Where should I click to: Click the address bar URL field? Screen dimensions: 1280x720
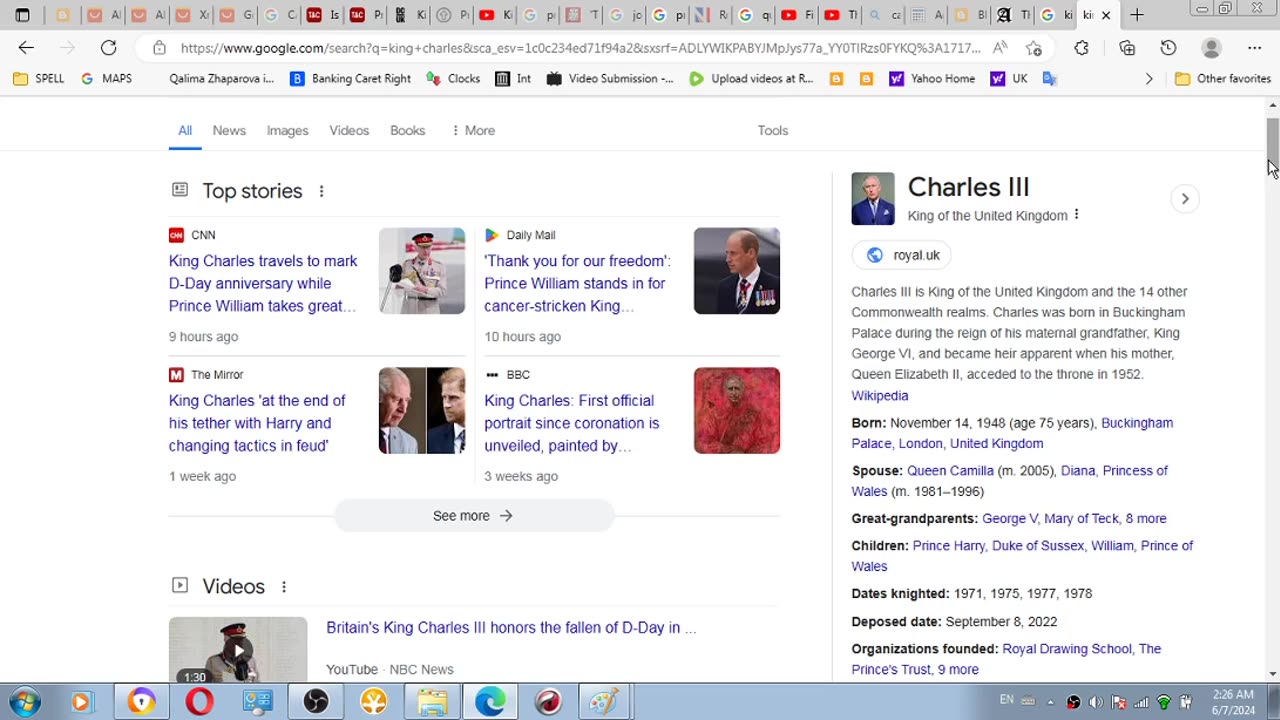tap(580, 48)
